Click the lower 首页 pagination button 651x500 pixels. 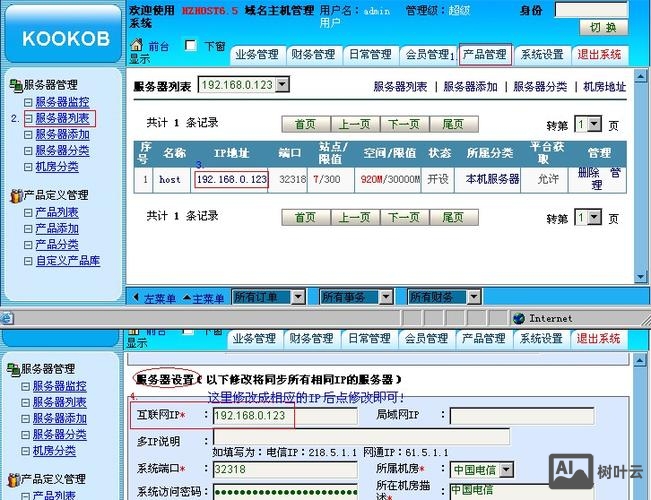(x=306, y=217)
